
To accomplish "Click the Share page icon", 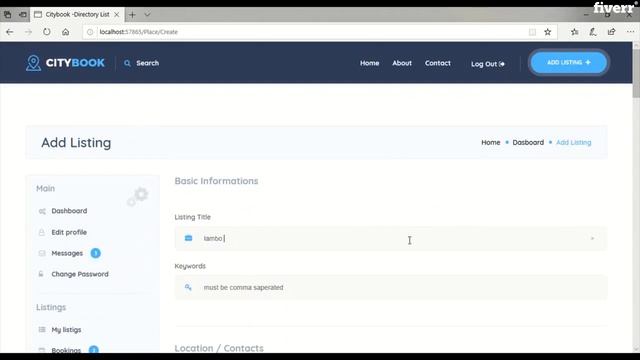I will pos(611,32).
